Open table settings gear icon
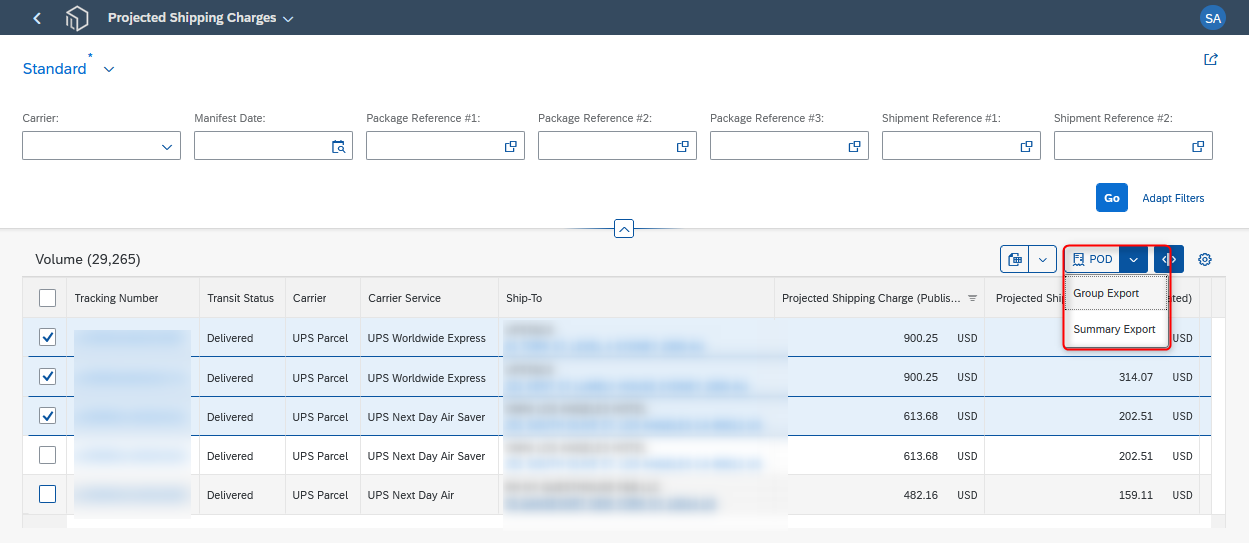1249x543 pixels. 1205,259
